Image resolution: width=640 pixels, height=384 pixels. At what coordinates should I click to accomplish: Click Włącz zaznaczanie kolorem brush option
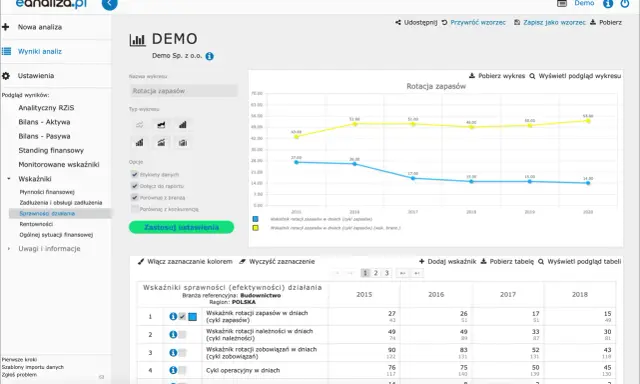point(185,262)
